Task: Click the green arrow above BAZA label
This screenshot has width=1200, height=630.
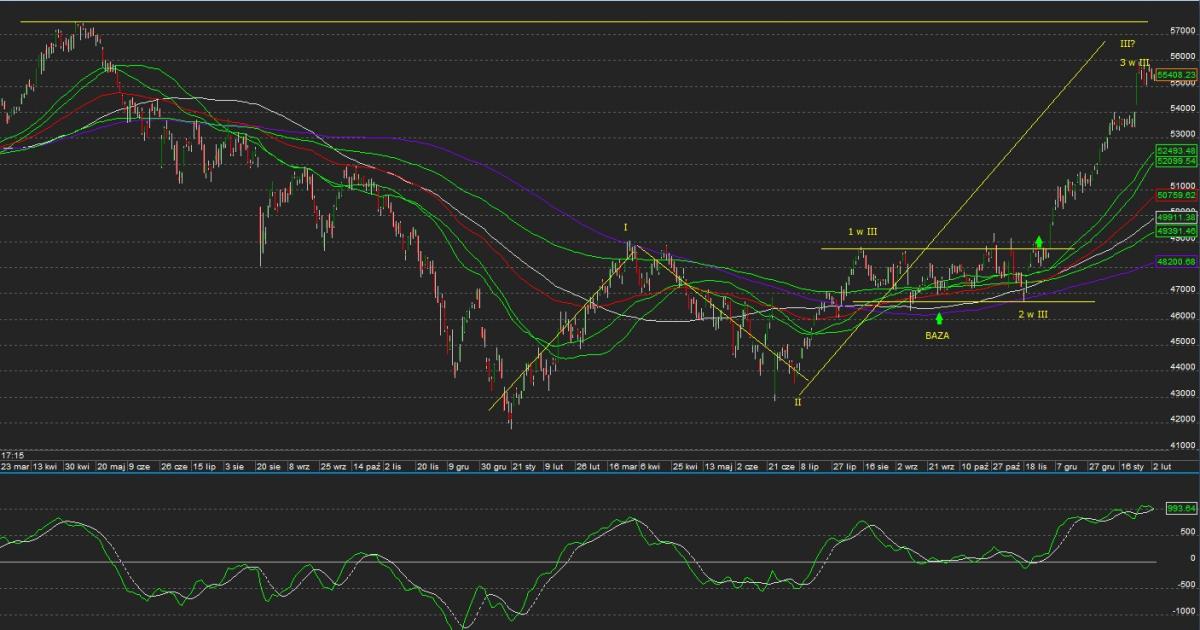Action: coord(938,318)
